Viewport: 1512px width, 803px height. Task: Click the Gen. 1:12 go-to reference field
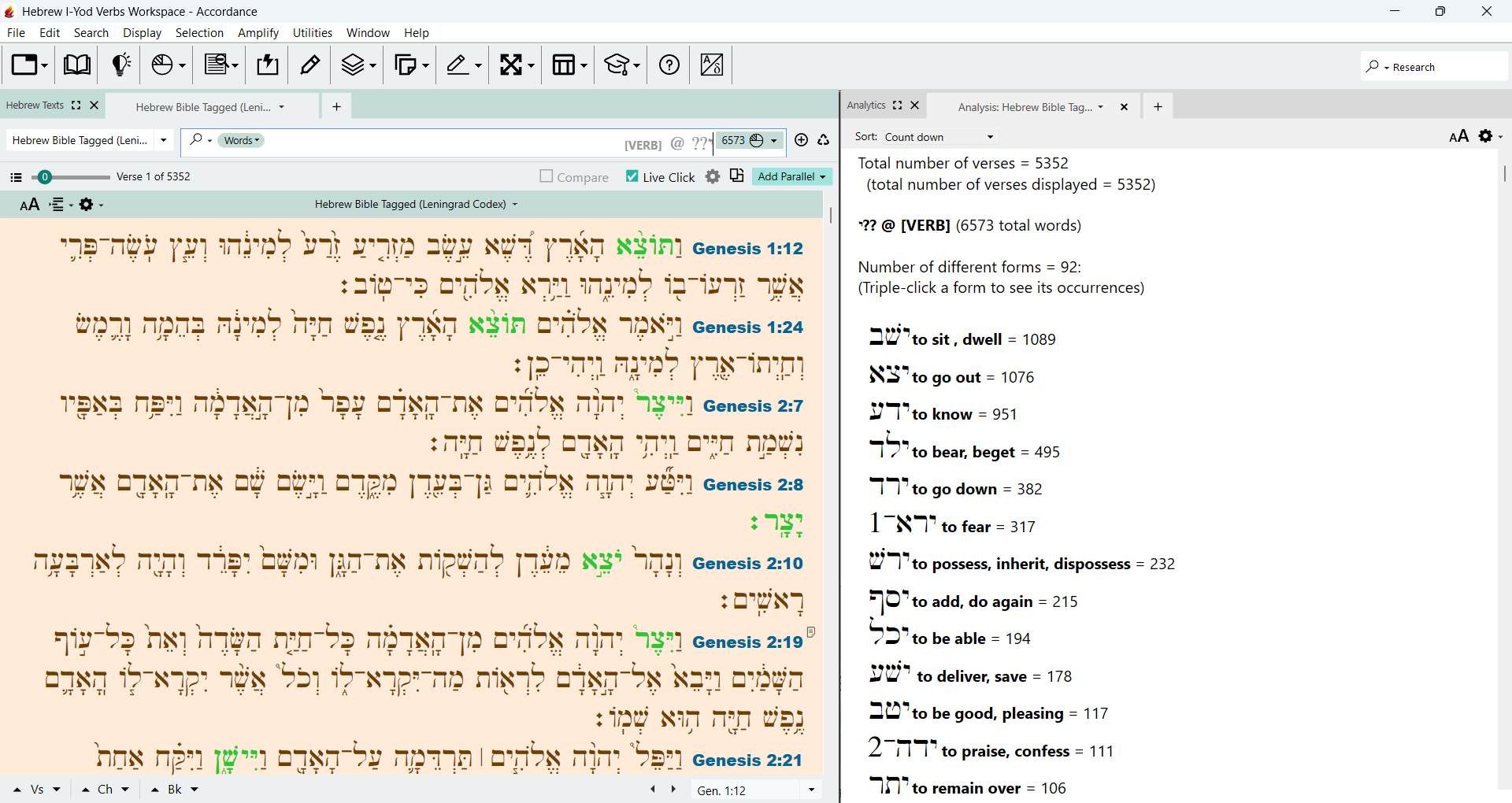(745, 790)
